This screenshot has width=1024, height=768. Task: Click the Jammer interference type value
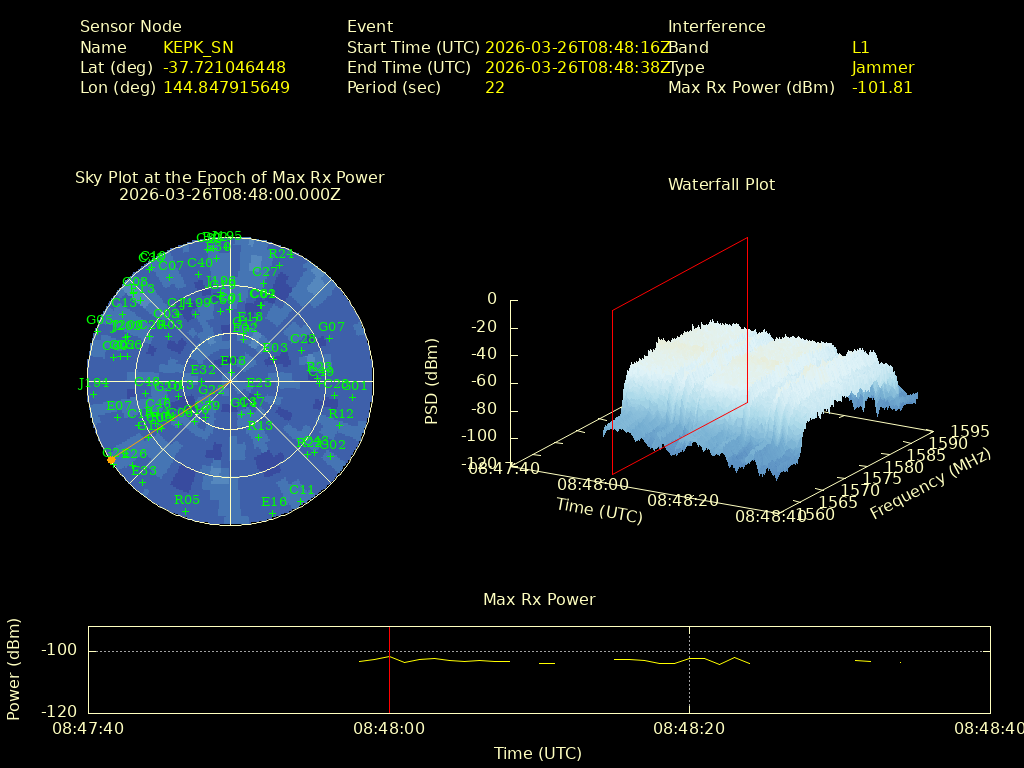[882, 67]
